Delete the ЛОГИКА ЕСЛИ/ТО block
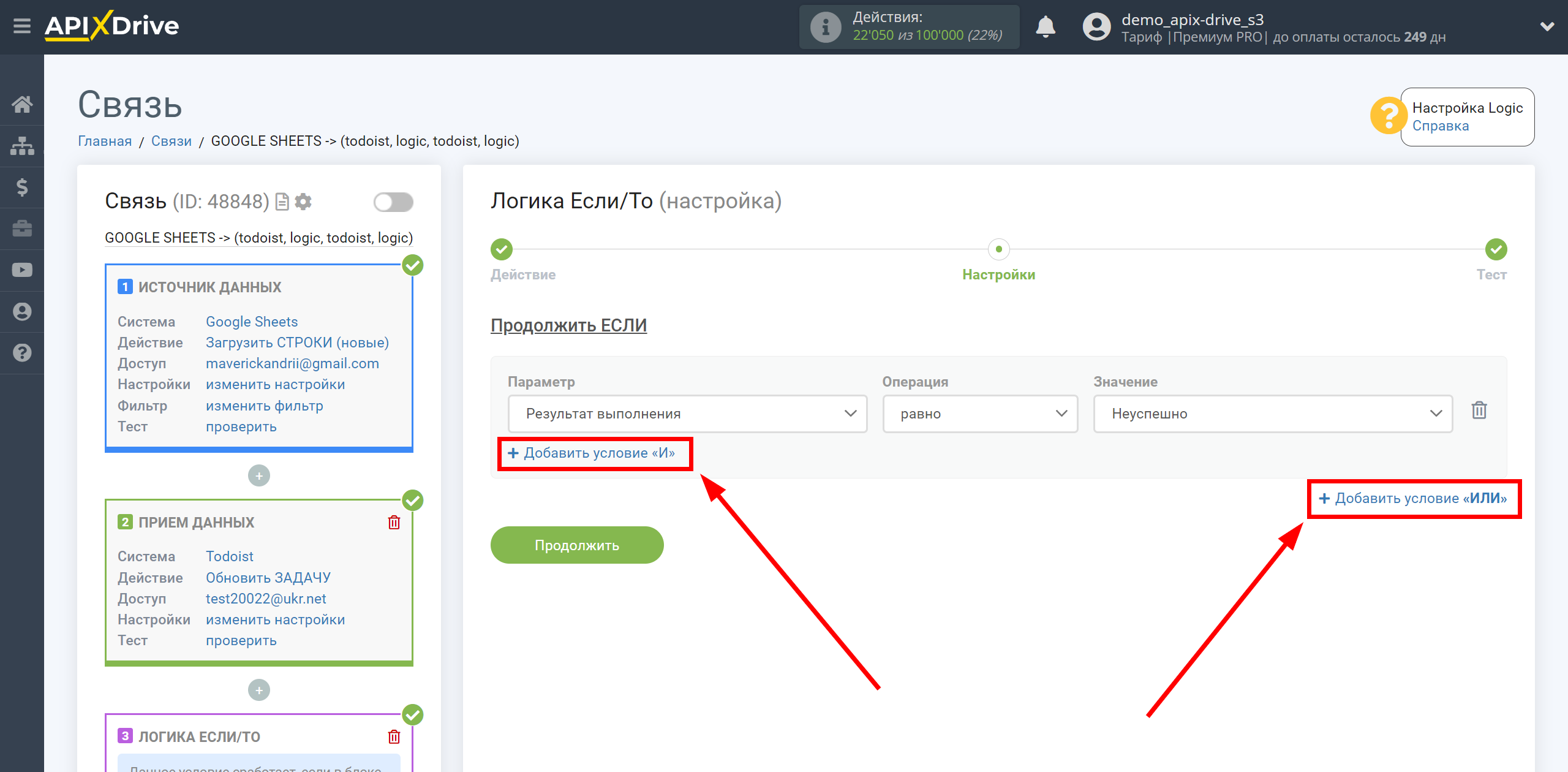 point(394,736)
